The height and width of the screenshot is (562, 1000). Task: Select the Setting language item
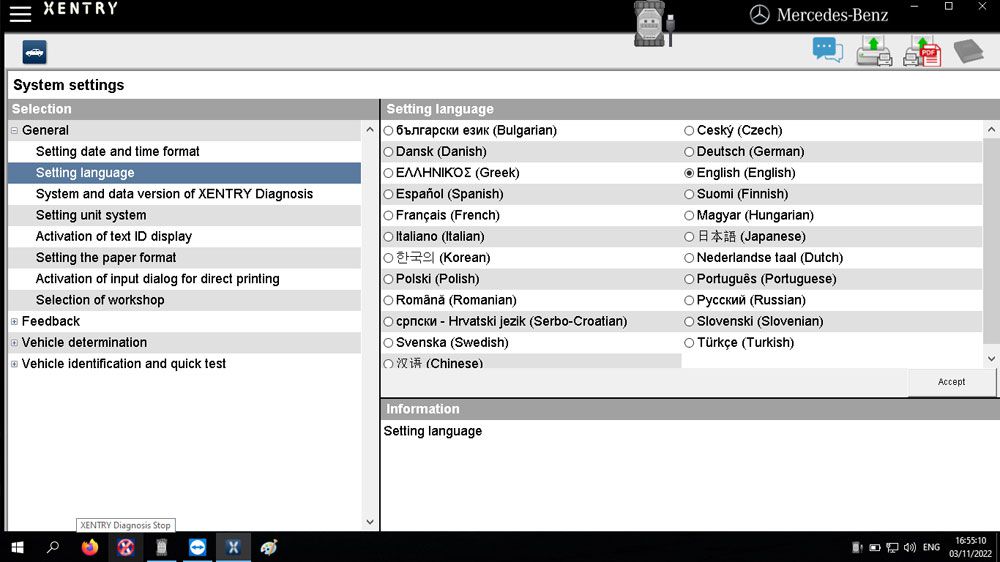click(x=184, y=173)
